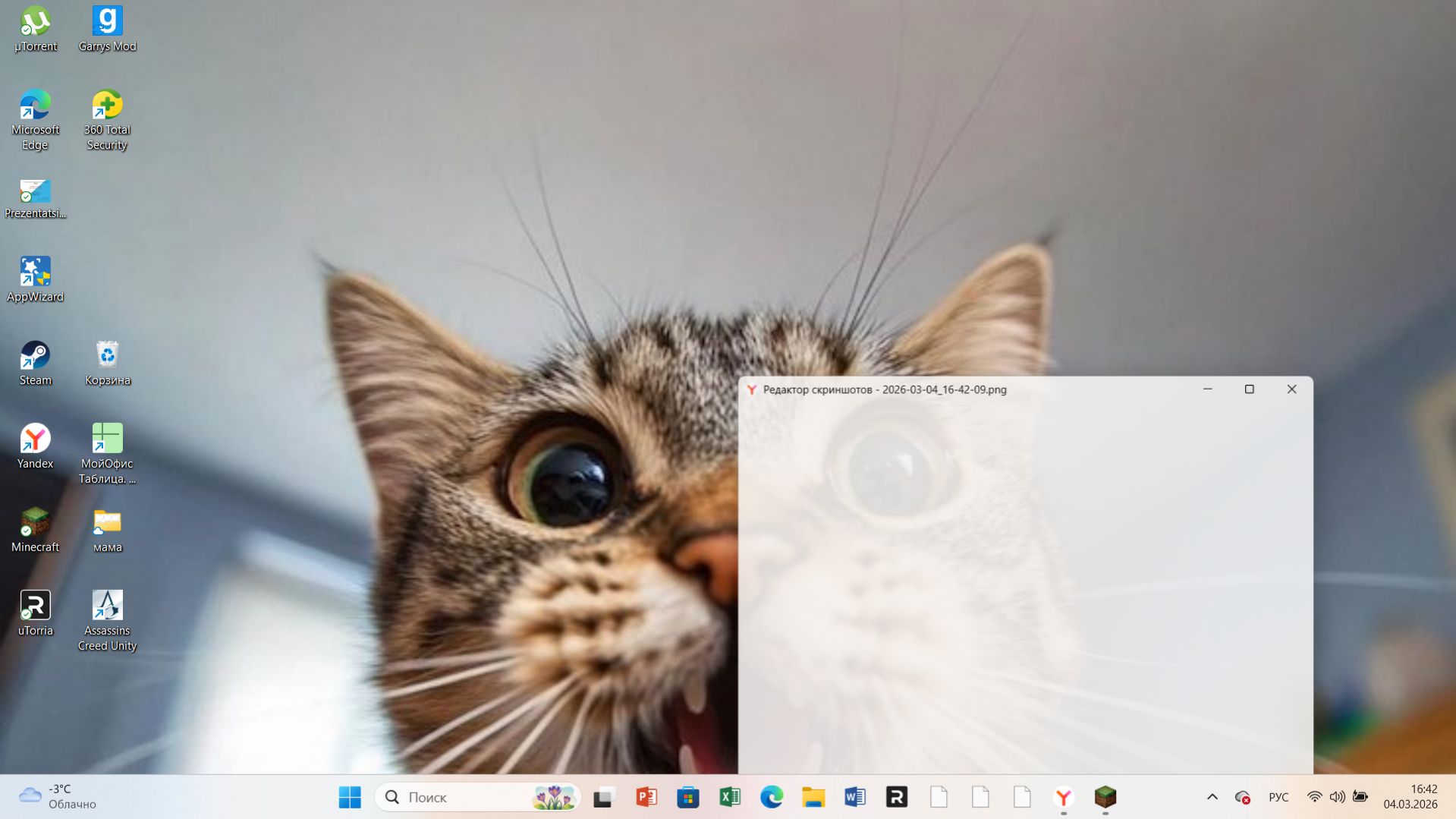The height and width of the screenshot is (819, 1456).
Task: Click the leftmost blank document taskbar icon
Action: tap(939, 797)
